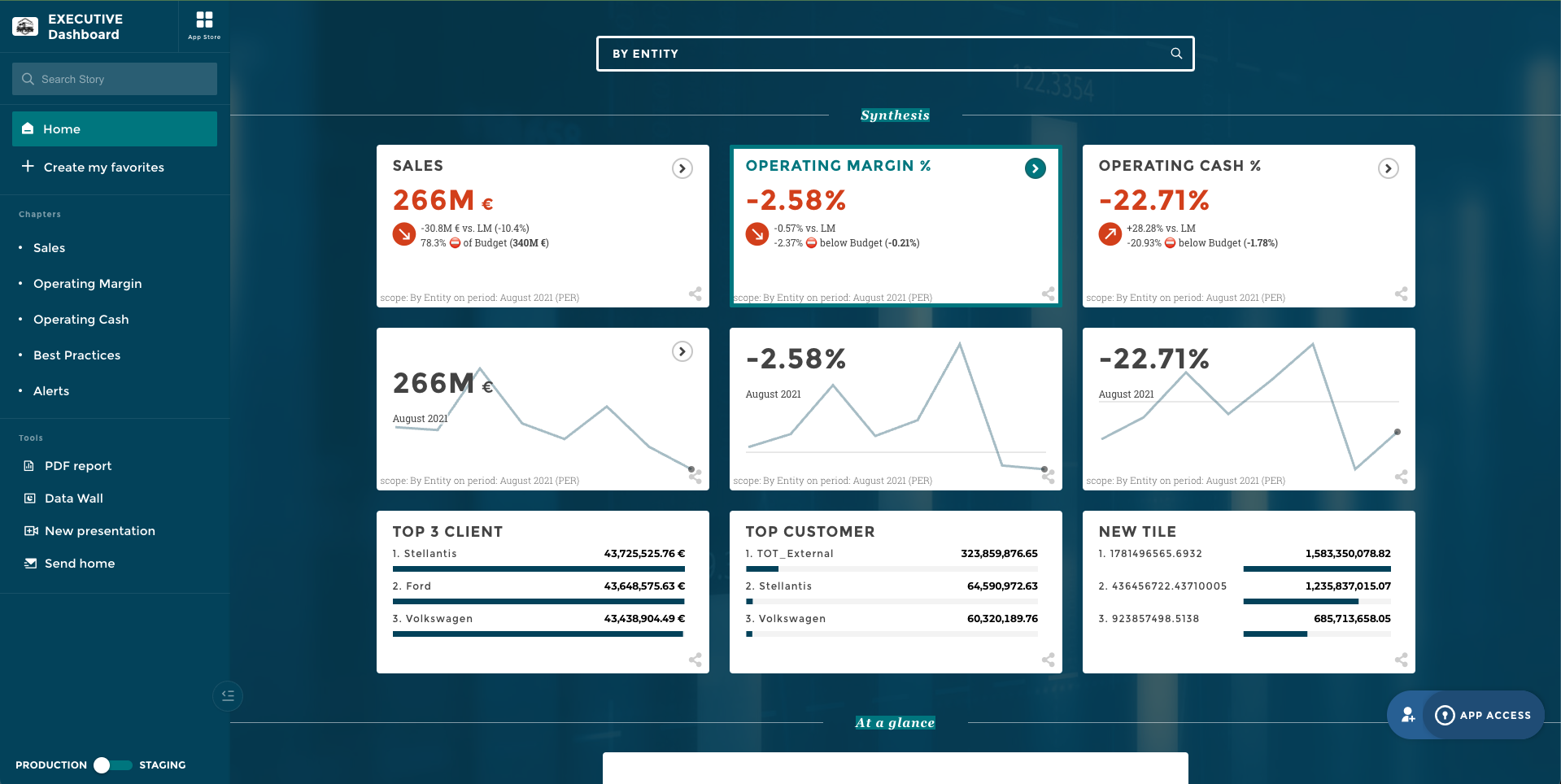The width and height of the screenshot is (1561, 784).
Task: Click share icon on New Tile card
Action: click(x=1401, y=660)
